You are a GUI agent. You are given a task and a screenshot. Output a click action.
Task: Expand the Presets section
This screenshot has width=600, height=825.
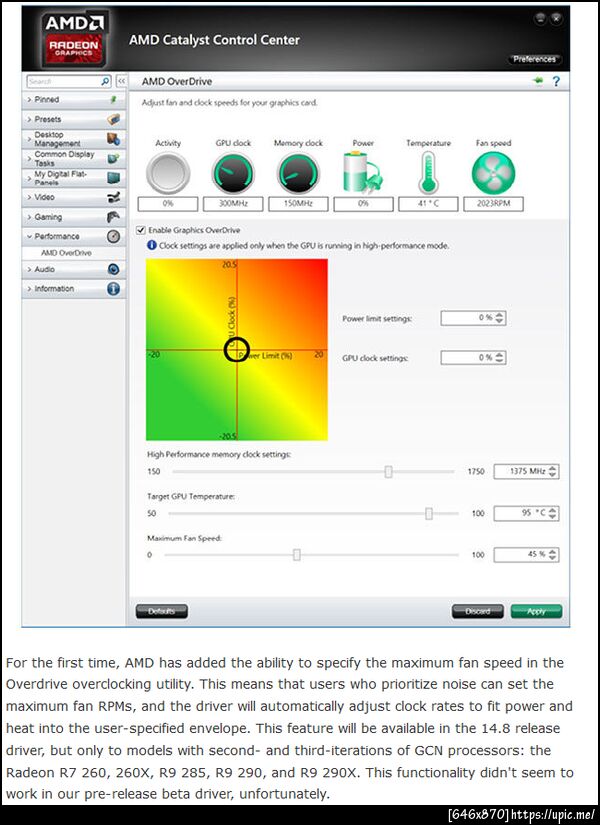(x=74, y=119)
